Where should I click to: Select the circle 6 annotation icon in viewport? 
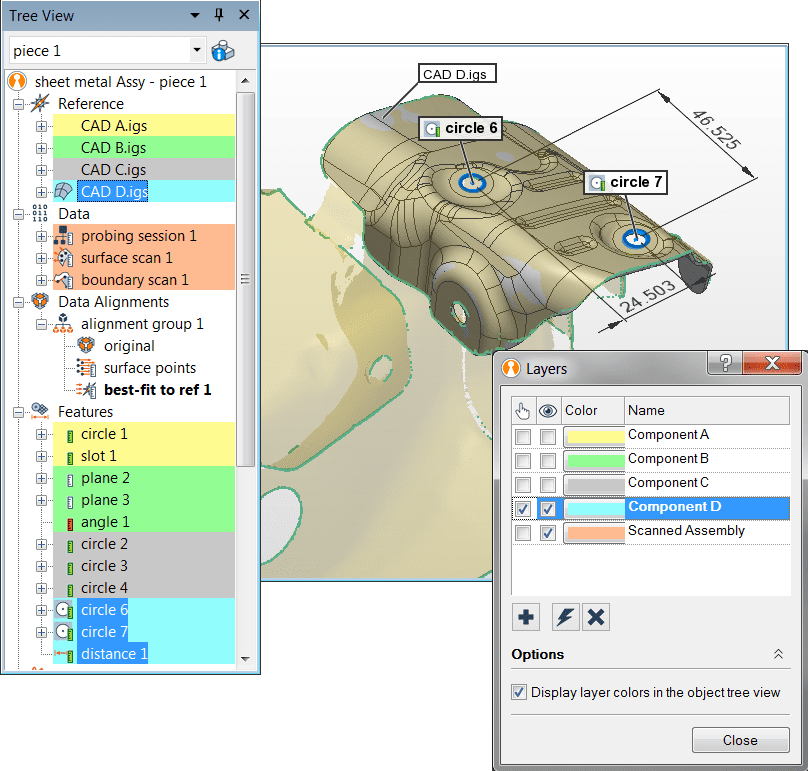432,128
